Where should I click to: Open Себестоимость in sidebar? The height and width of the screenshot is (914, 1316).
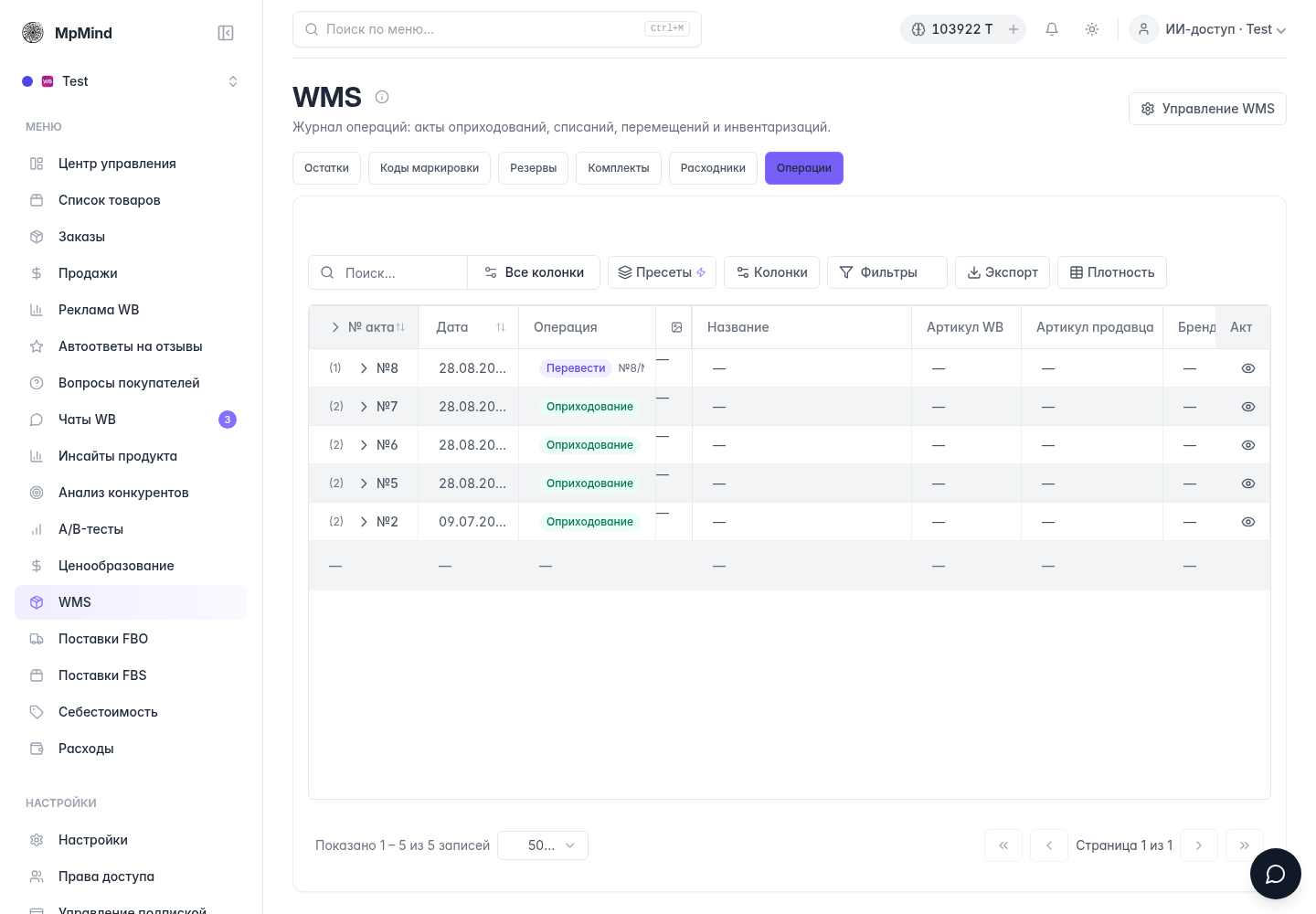131,712
